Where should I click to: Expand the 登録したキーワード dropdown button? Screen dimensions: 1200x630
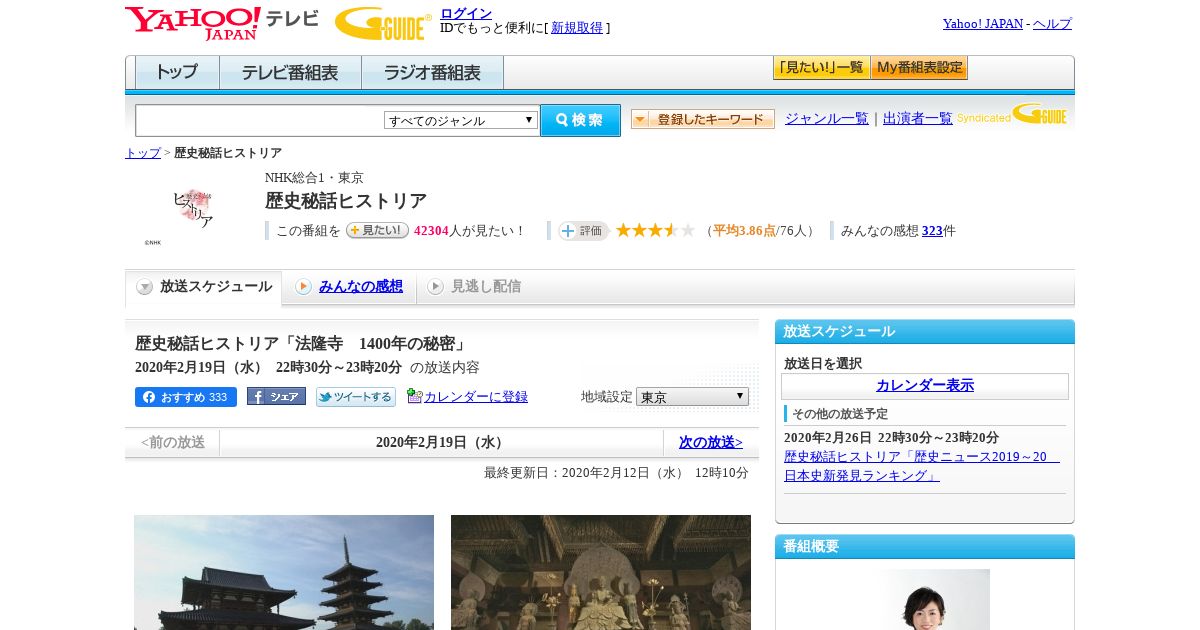pos(703,119)
